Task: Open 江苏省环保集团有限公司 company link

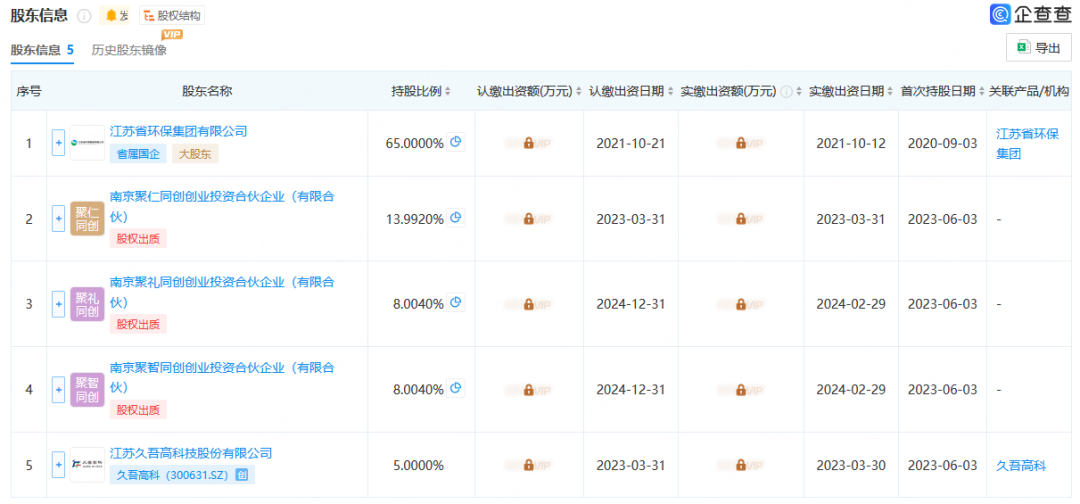Action: pyautogui.click(x=178, y=131)
